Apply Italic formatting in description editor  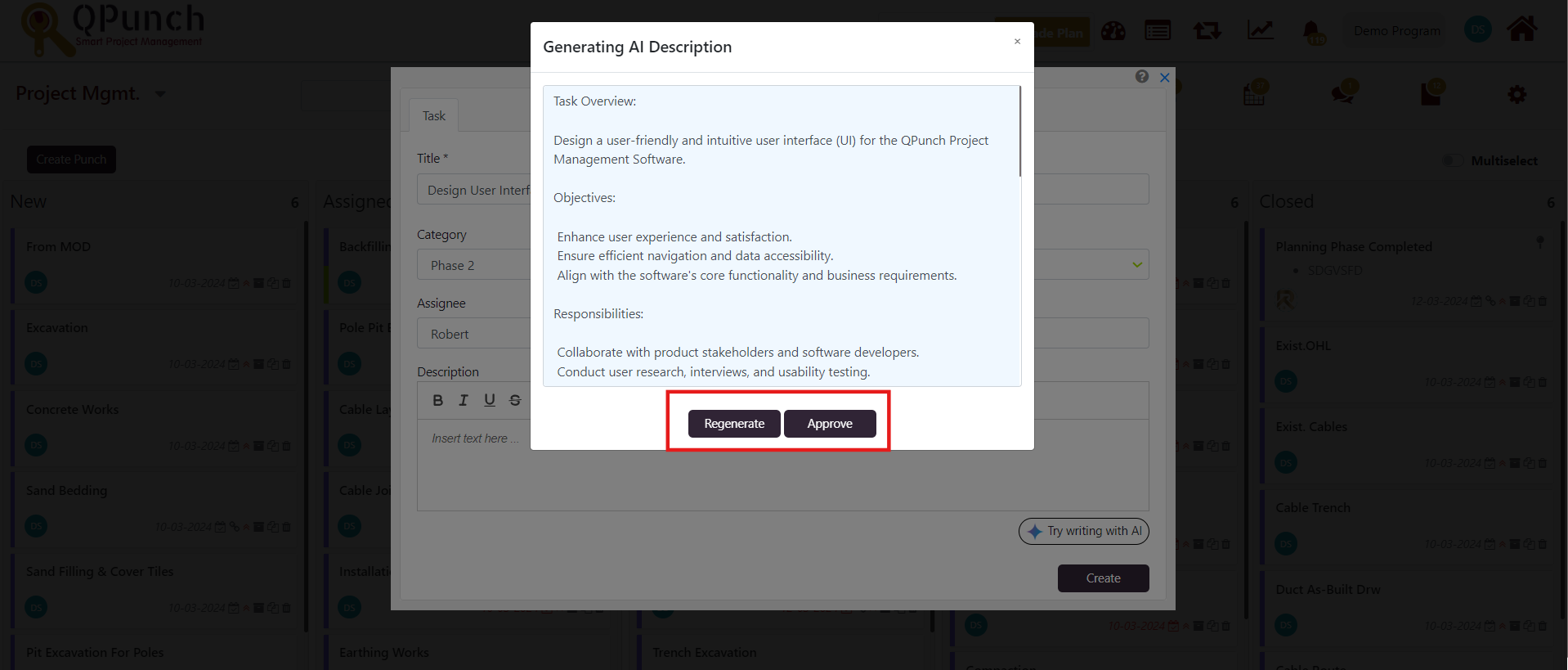click(x=464, y=400)
